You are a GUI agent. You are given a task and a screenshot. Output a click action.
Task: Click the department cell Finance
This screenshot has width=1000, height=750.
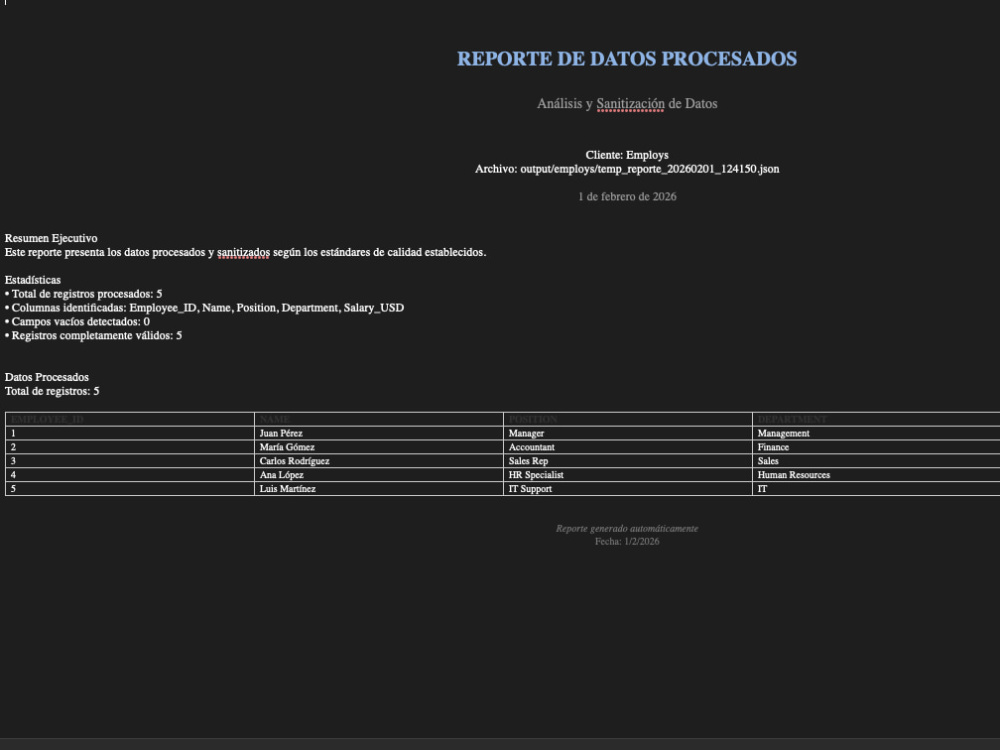[x=876, y=447]
